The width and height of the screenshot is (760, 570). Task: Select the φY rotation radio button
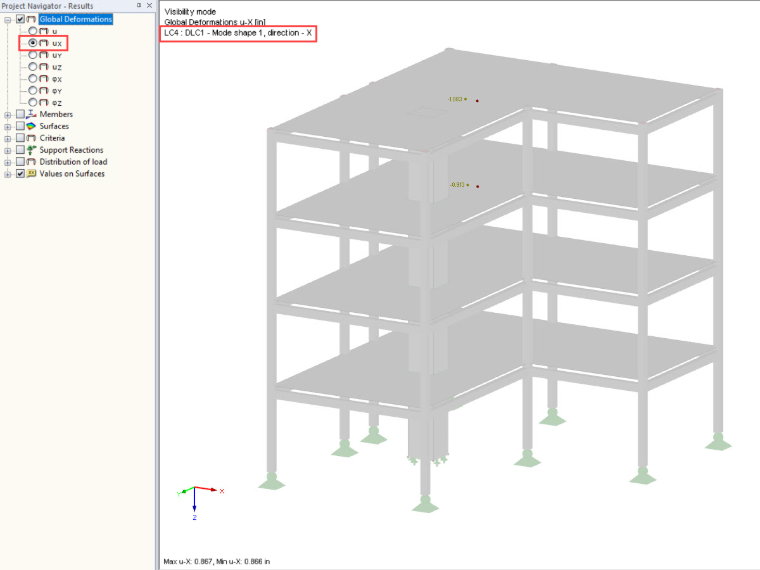tap(32, 91)
